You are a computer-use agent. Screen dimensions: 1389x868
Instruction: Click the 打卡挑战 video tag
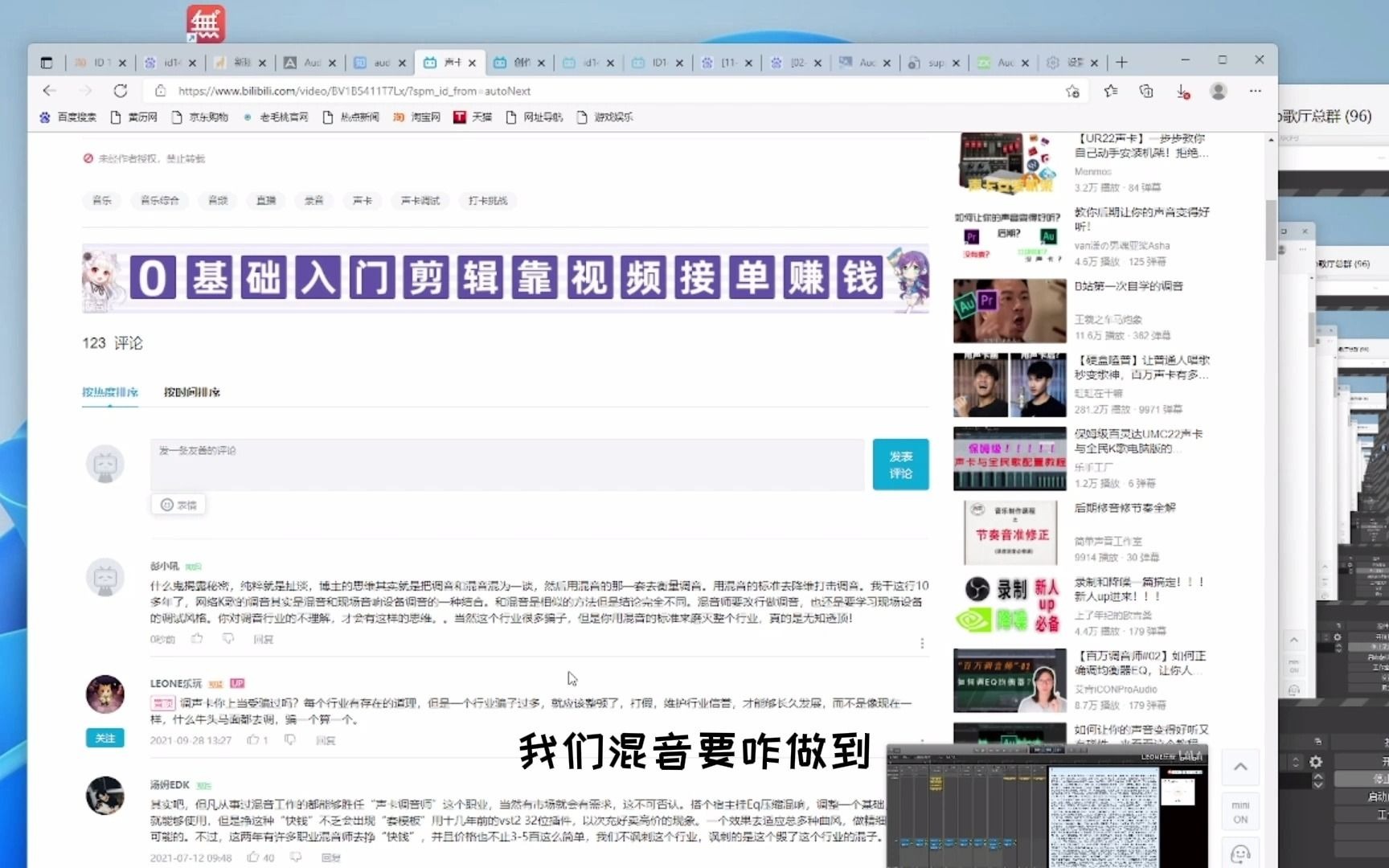488,200
